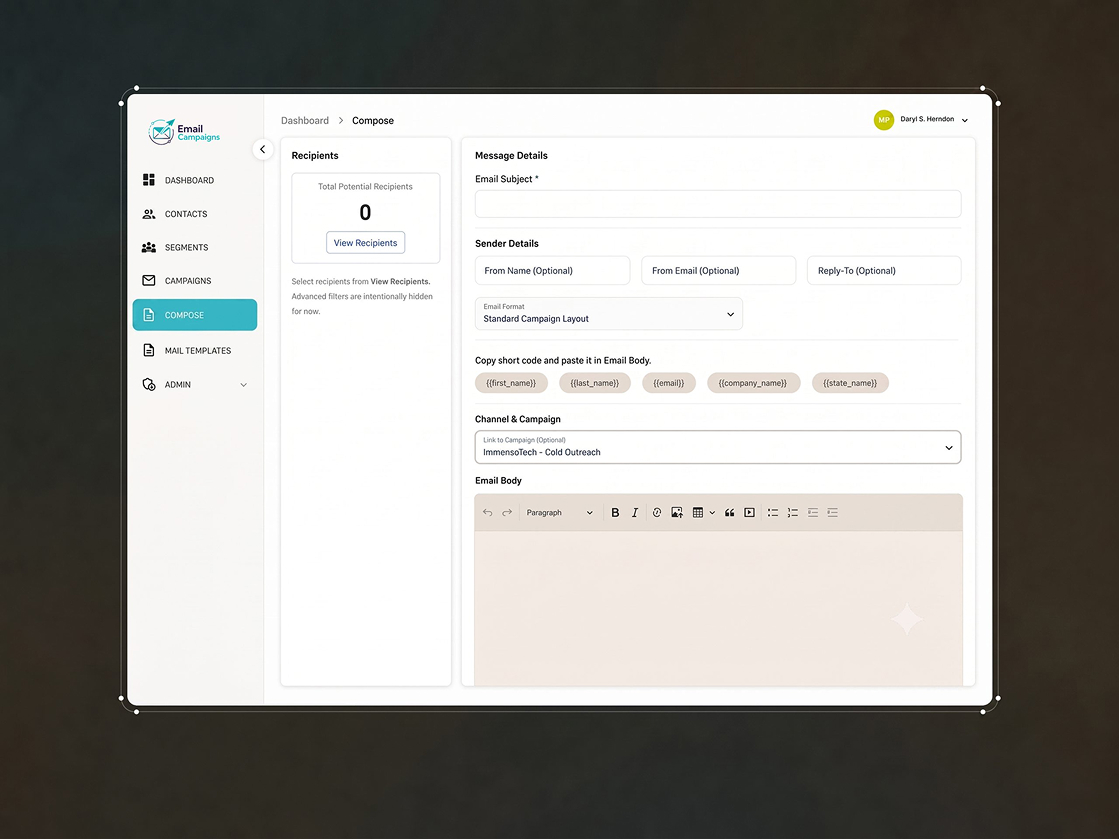Copy the {{last_name}} short code
This screenshot has width=1119, height=839.
(x=594, y=383)
